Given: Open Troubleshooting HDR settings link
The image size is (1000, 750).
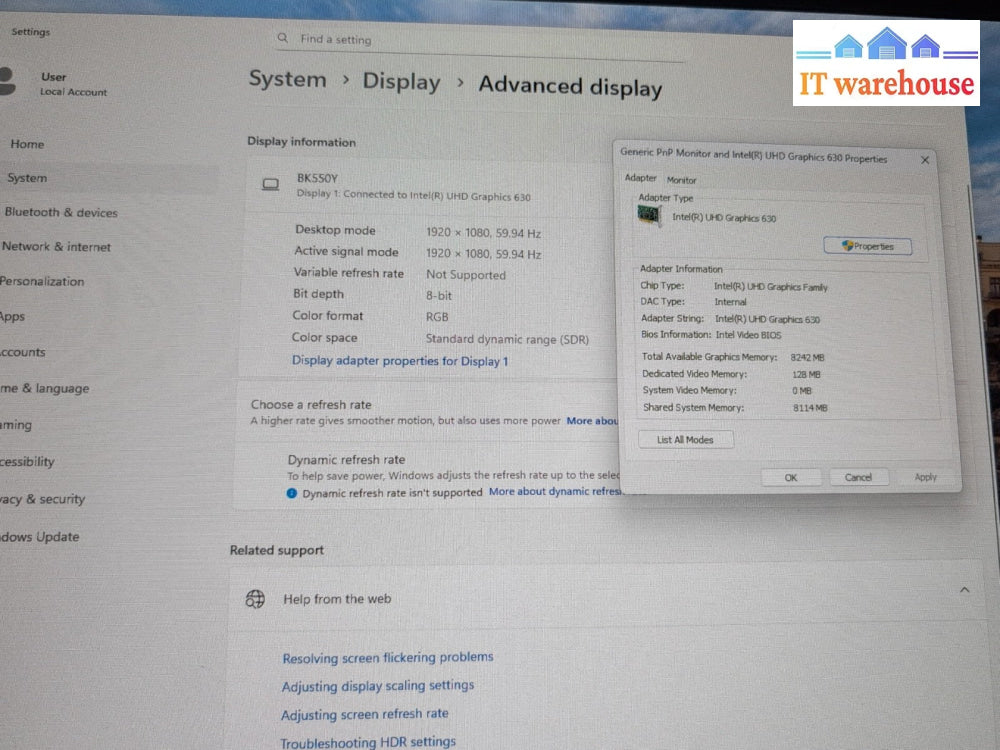Looking at the screenshot, I should [368, 742].
